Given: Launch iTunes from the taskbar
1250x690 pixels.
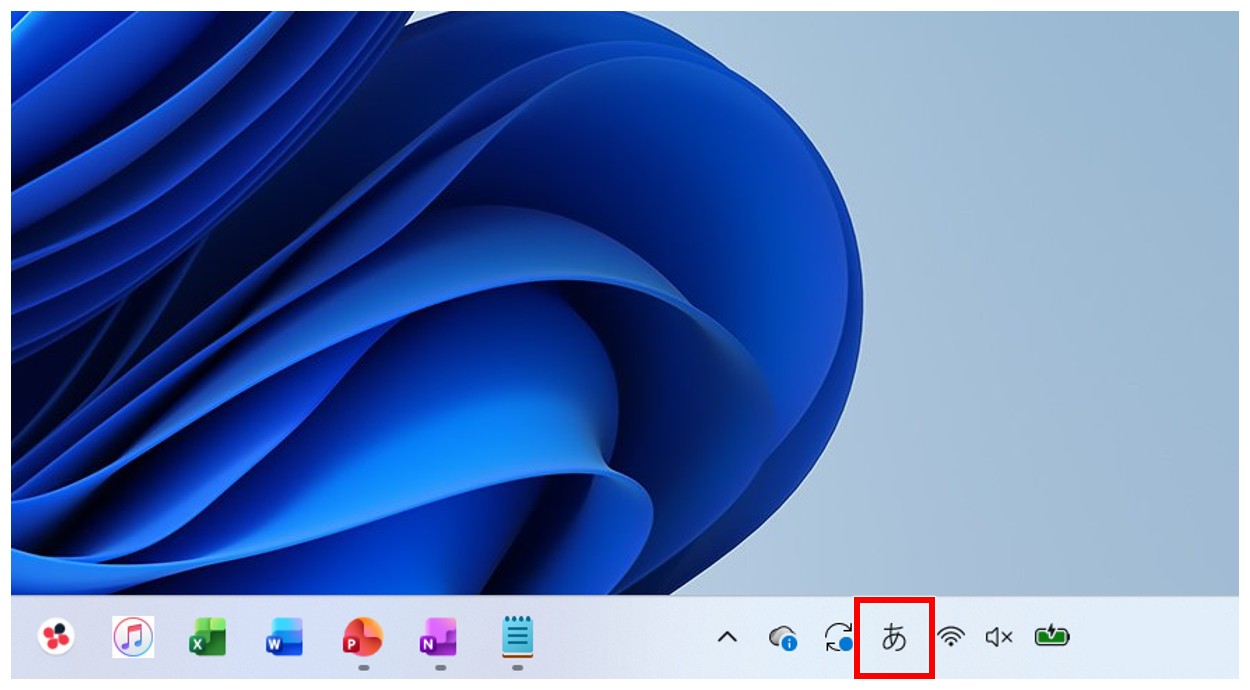Looking at the screenshot, I should click(x=133, y=636).
